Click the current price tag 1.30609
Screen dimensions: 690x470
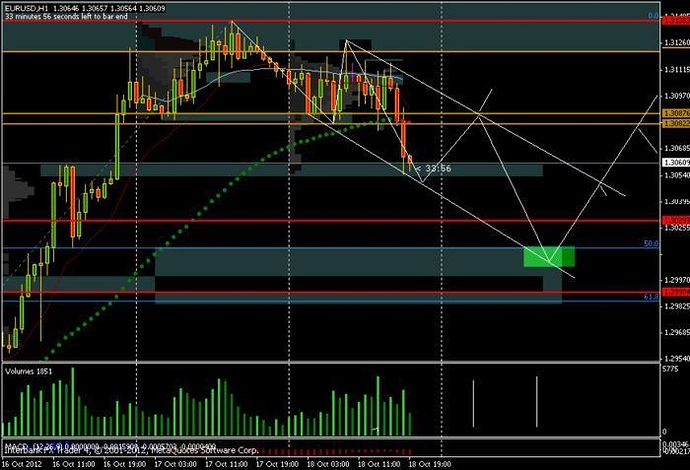tap(676, 162)
